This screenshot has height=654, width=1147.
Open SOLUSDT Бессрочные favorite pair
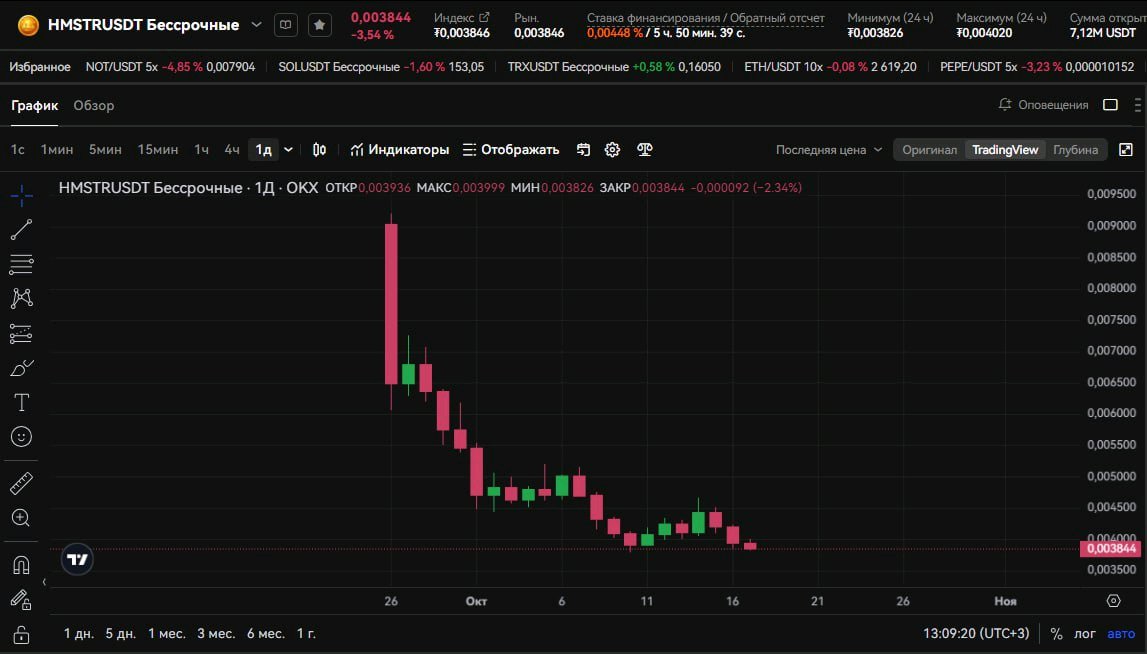click(381, 67)
